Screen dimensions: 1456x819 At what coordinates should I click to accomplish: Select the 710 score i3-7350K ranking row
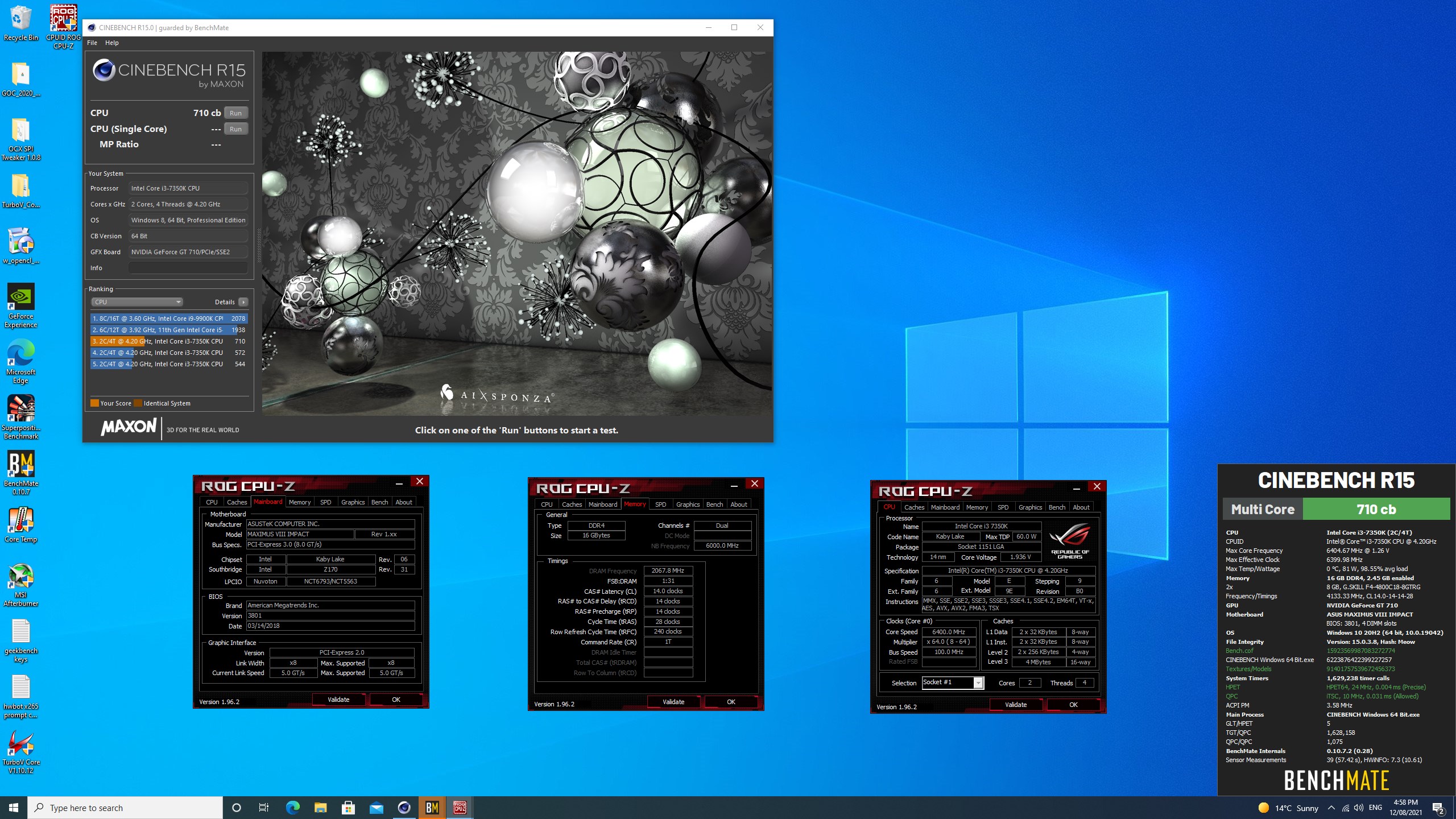[x=169, y=341]
